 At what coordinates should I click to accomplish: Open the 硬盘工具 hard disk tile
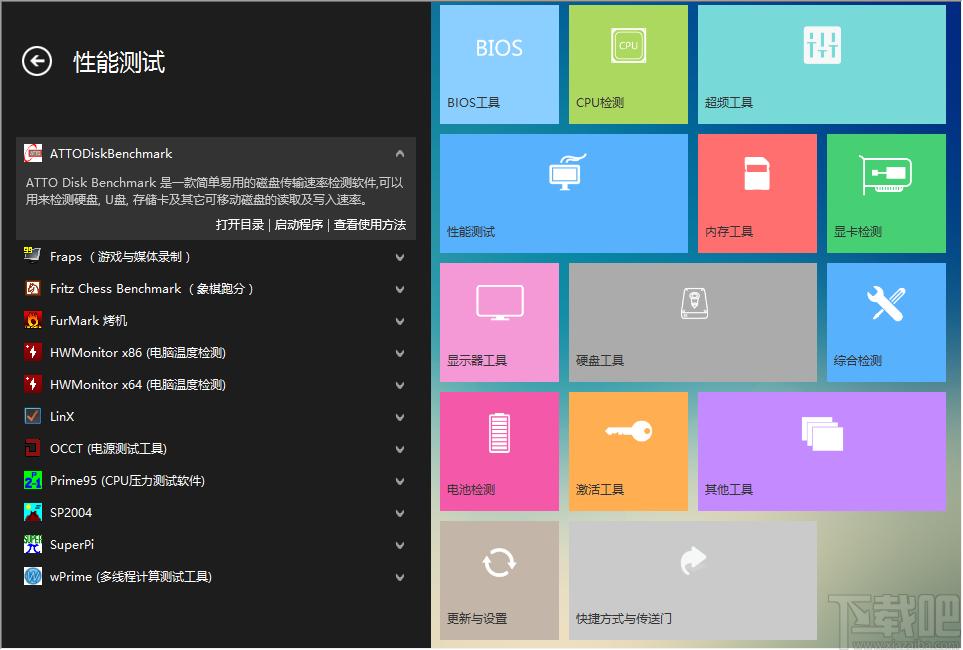point(693,323)
